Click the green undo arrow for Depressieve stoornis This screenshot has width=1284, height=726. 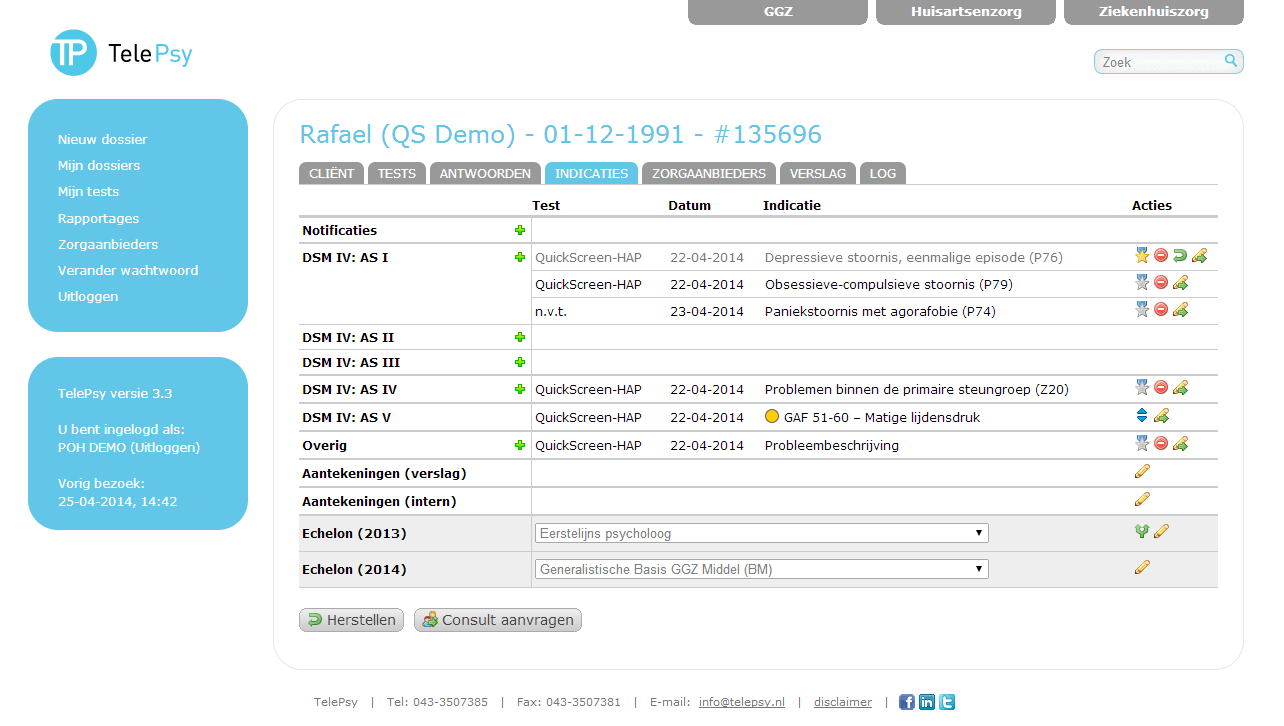point(1180,256)
